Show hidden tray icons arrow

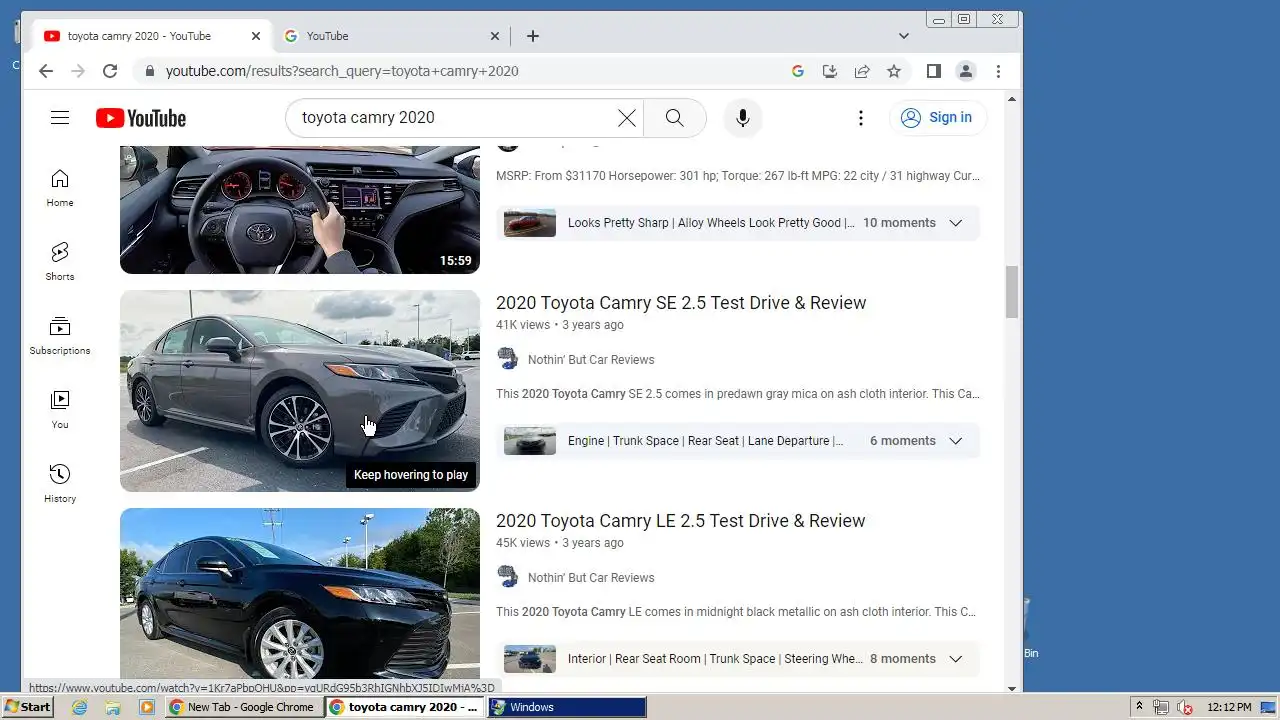coord(1139,707)
